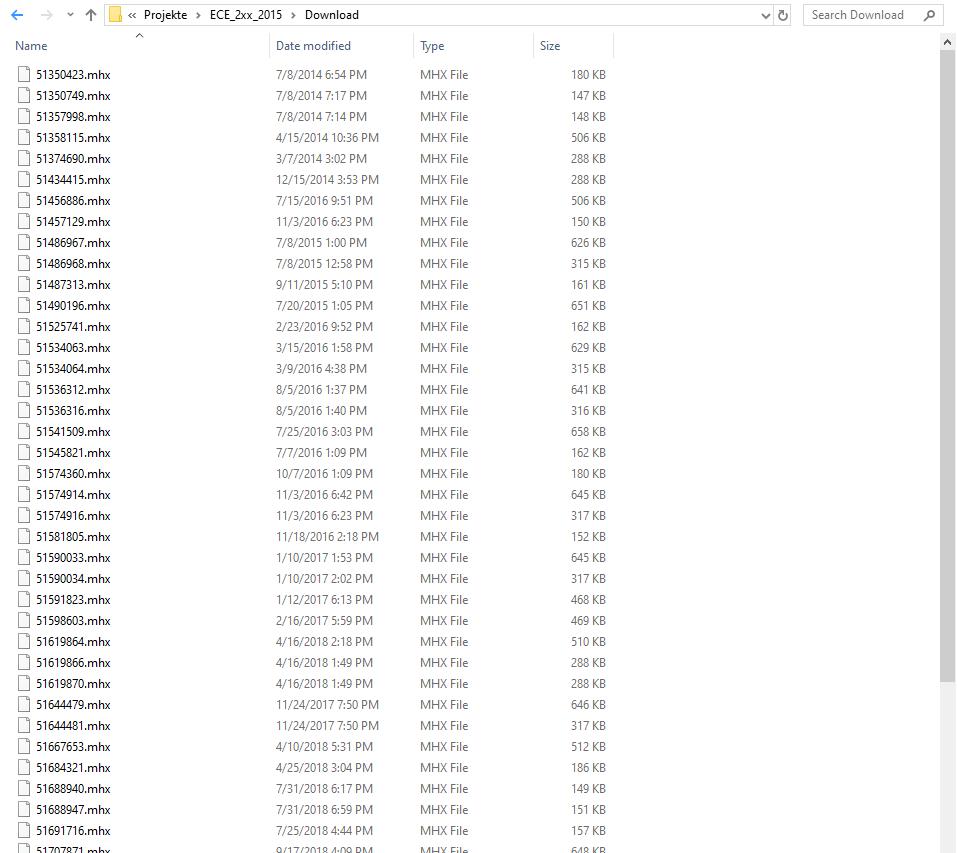Expand subfolders arrow after ECE_2xx_2015
Viewport: 957px width, 853px height.
293,15
